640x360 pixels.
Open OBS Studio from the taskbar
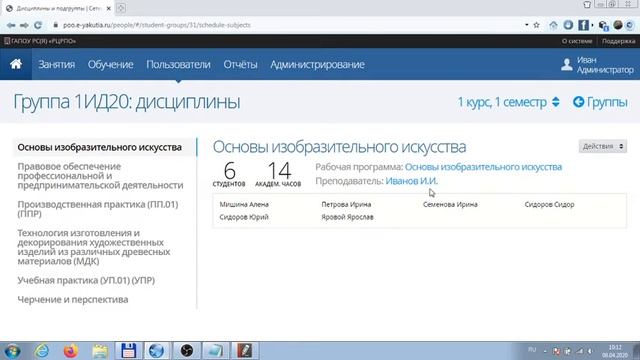187,351
